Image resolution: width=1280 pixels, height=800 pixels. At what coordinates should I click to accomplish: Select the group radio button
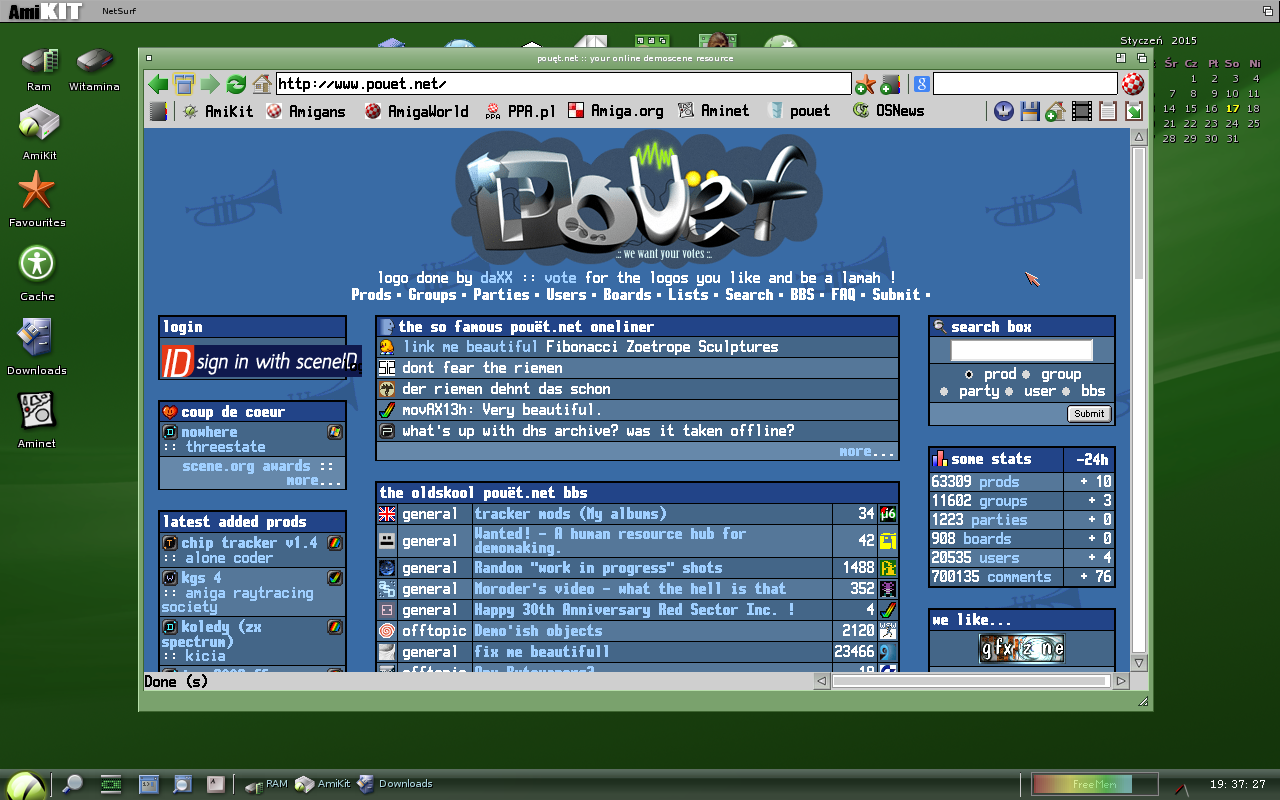coord(1026,374)
